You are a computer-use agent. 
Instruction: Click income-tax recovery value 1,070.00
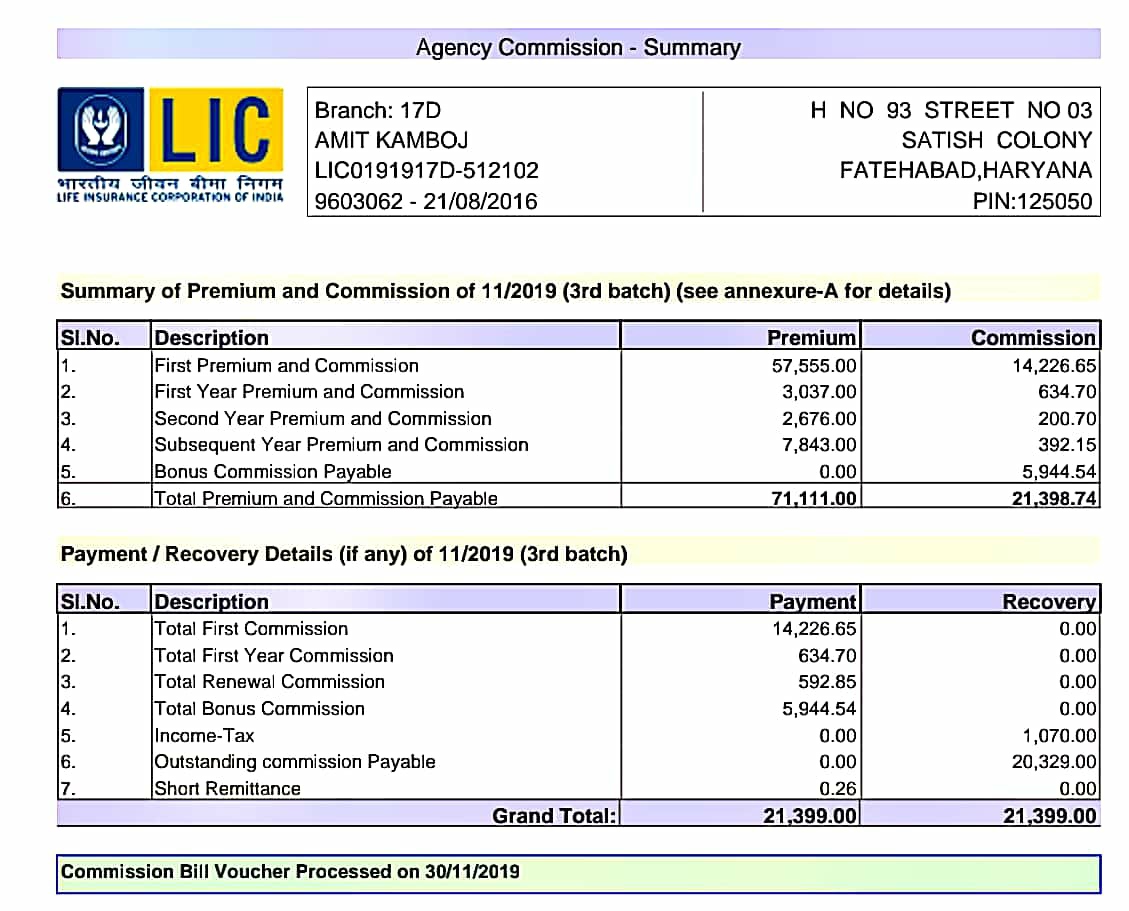tap(1059, 735)
